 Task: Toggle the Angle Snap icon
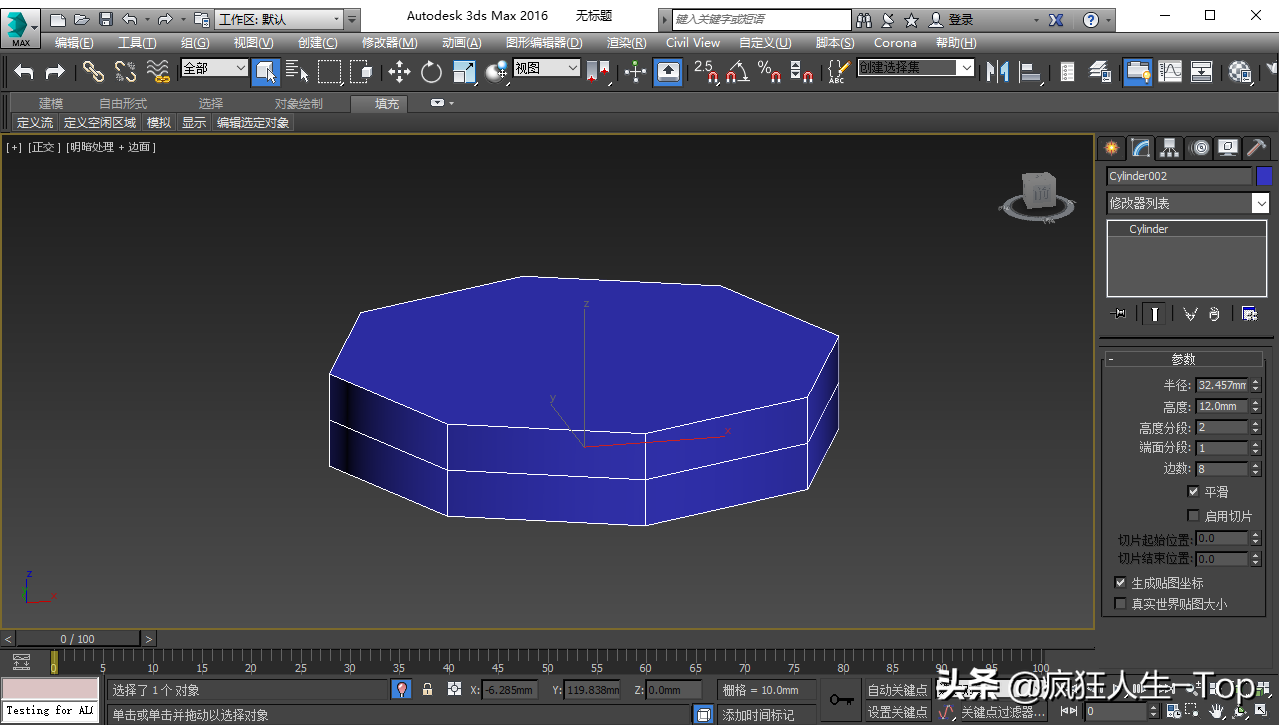(x=737, y=71)
